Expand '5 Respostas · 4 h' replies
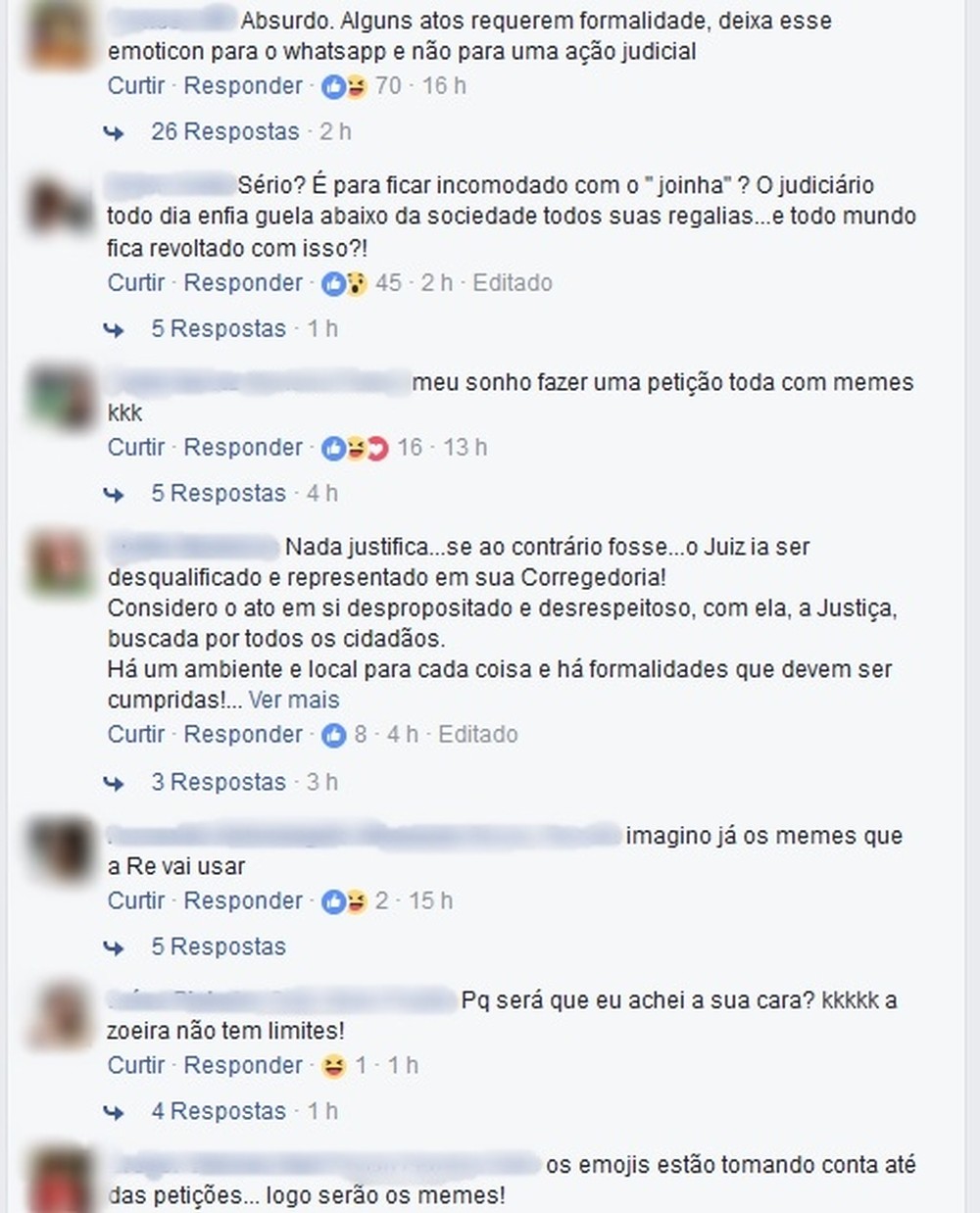Screen dimensions: 980x1213 tap(219, 493)
